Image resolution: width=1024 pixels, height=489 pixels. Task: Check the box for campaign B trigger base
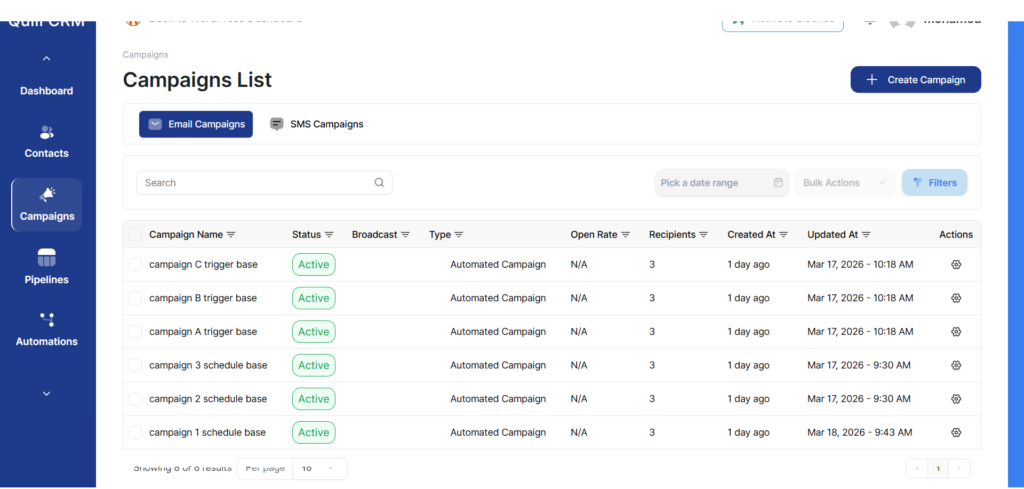(135, 298)
